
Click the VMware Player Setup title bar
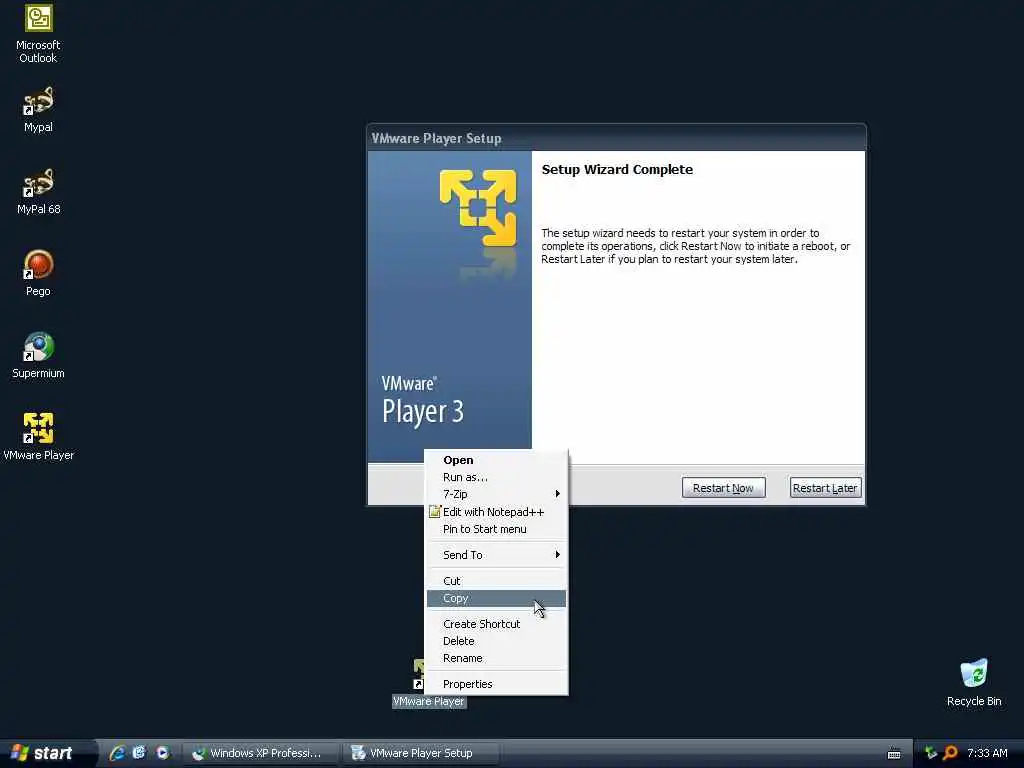pos(616,138)
